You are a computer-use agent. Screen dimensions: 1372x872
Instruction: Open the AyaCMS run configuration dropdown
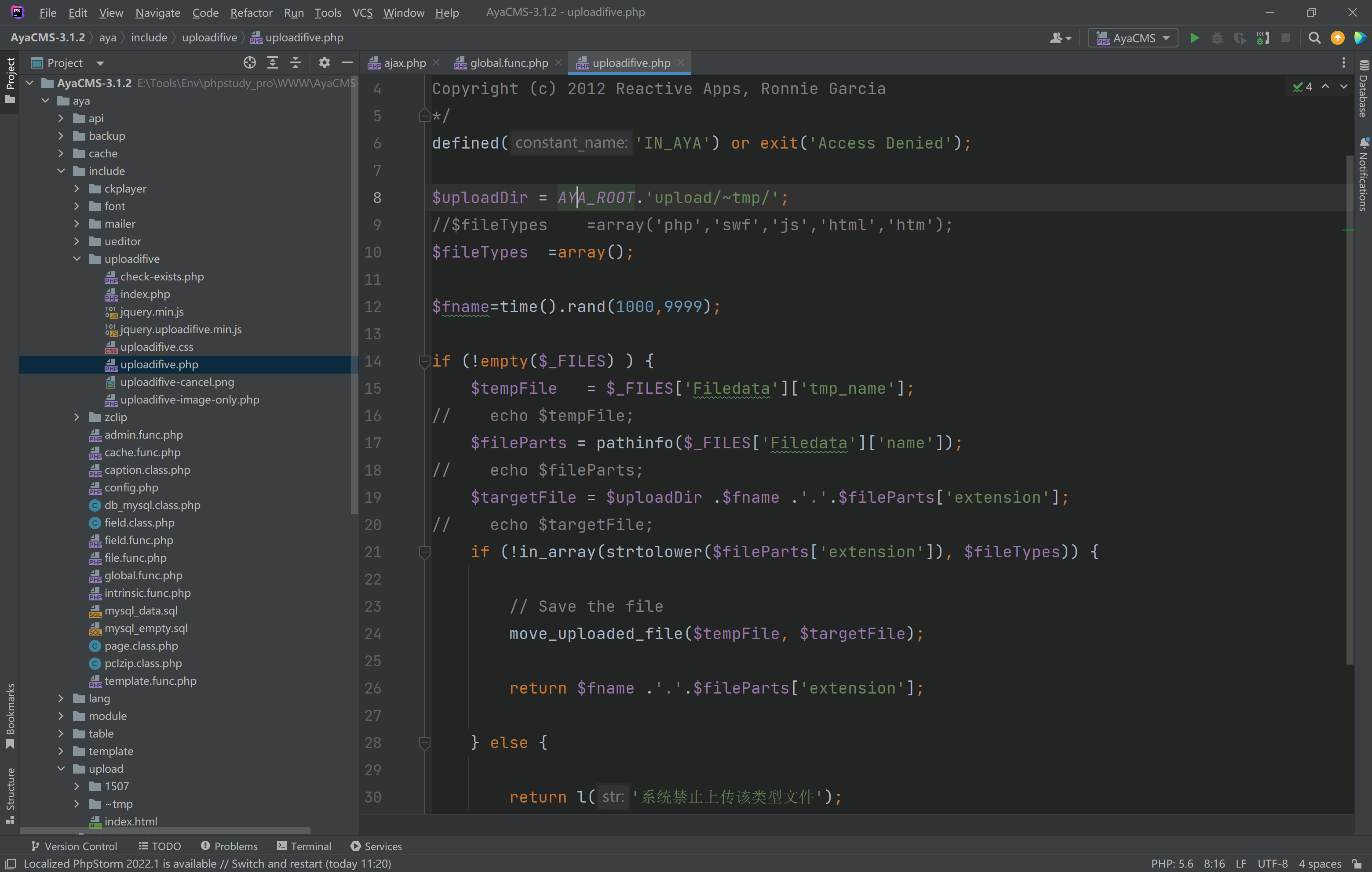pos(1133,38)
